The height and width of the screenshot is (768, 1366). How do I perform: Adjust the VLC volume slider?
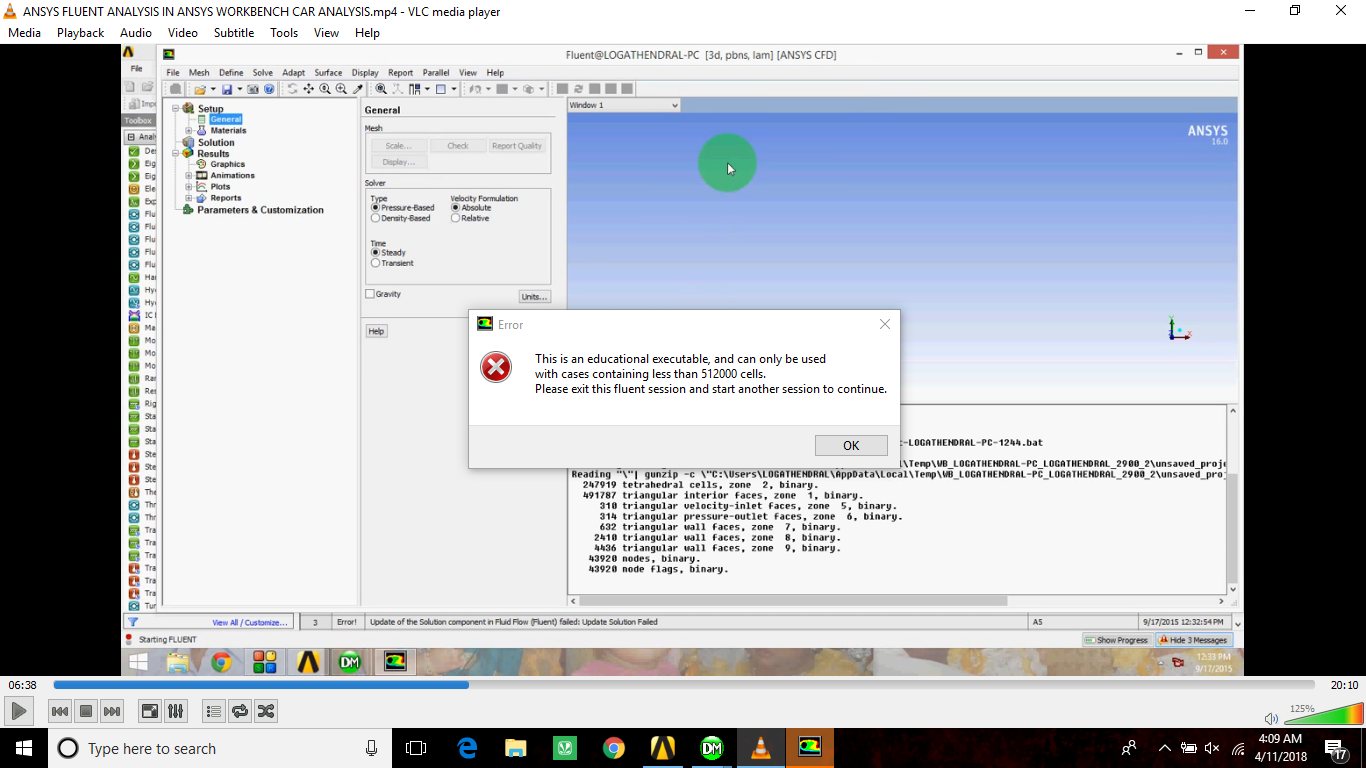[x=1324, y=714]
